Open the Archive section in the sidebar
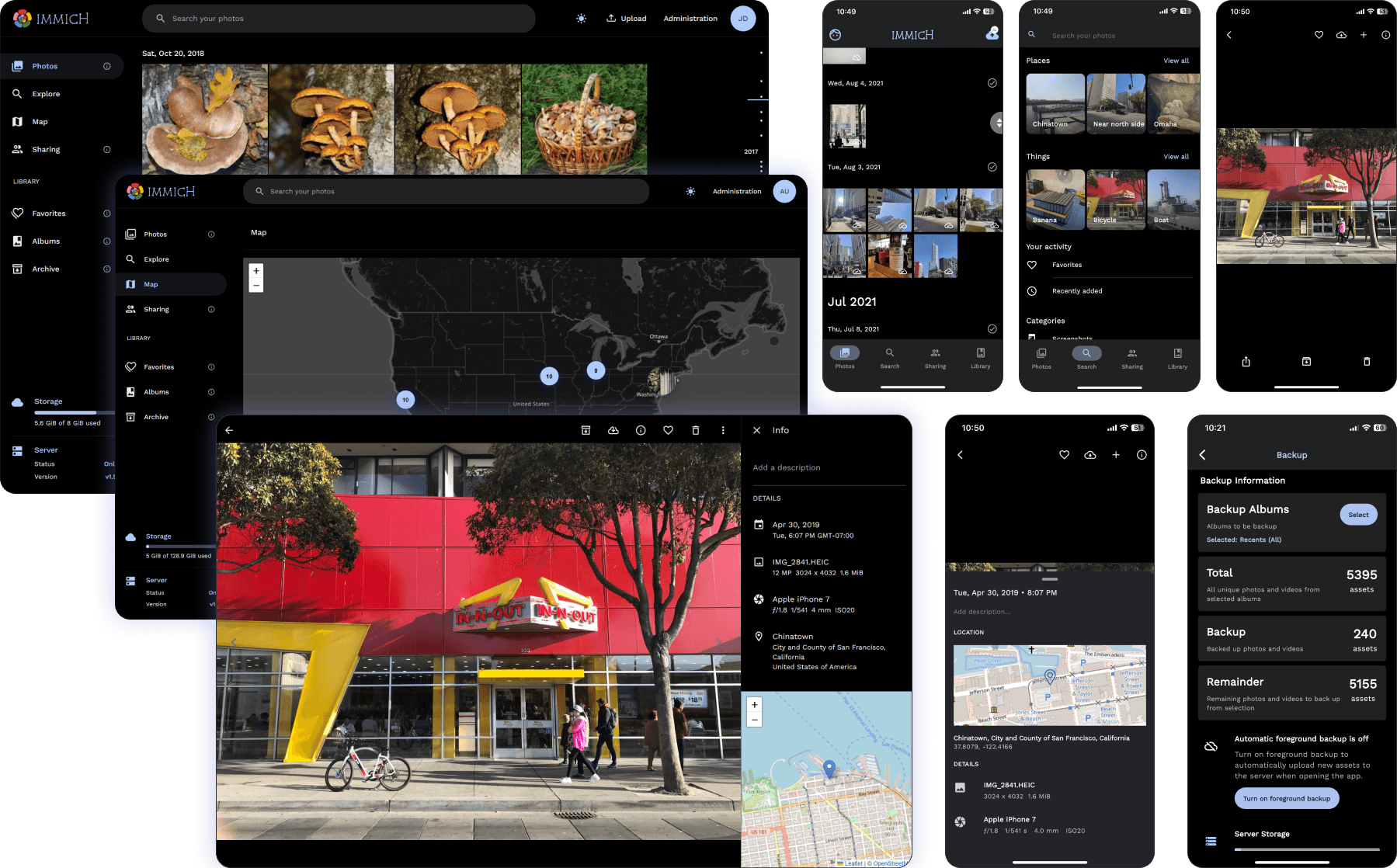The image size is (1397, 868). click(44, 269)
